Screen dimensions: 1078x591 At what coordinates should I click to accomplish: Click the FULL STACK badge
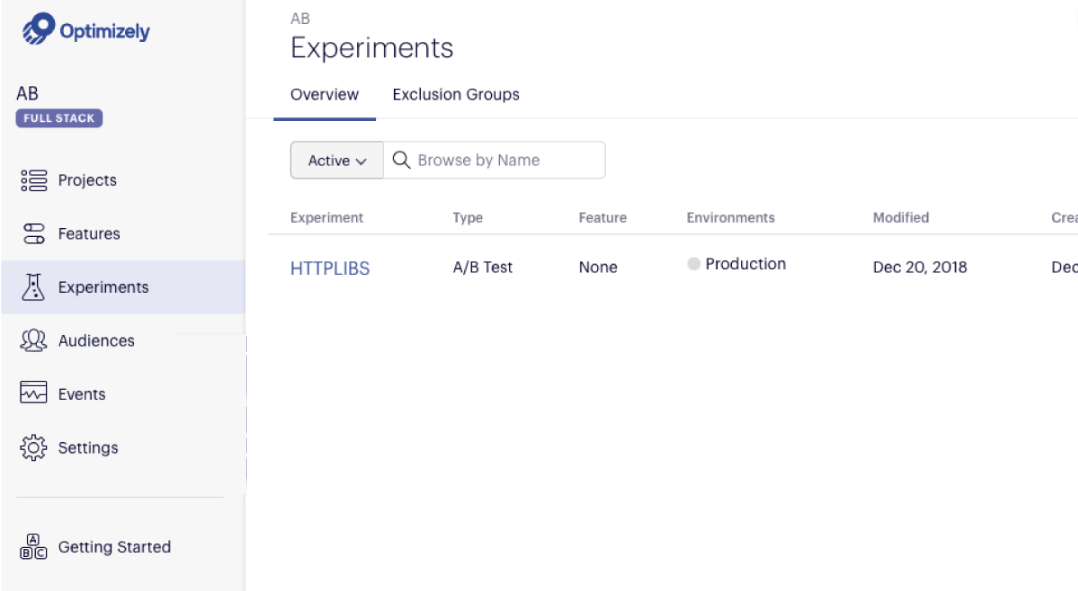[x=59, y=118]
